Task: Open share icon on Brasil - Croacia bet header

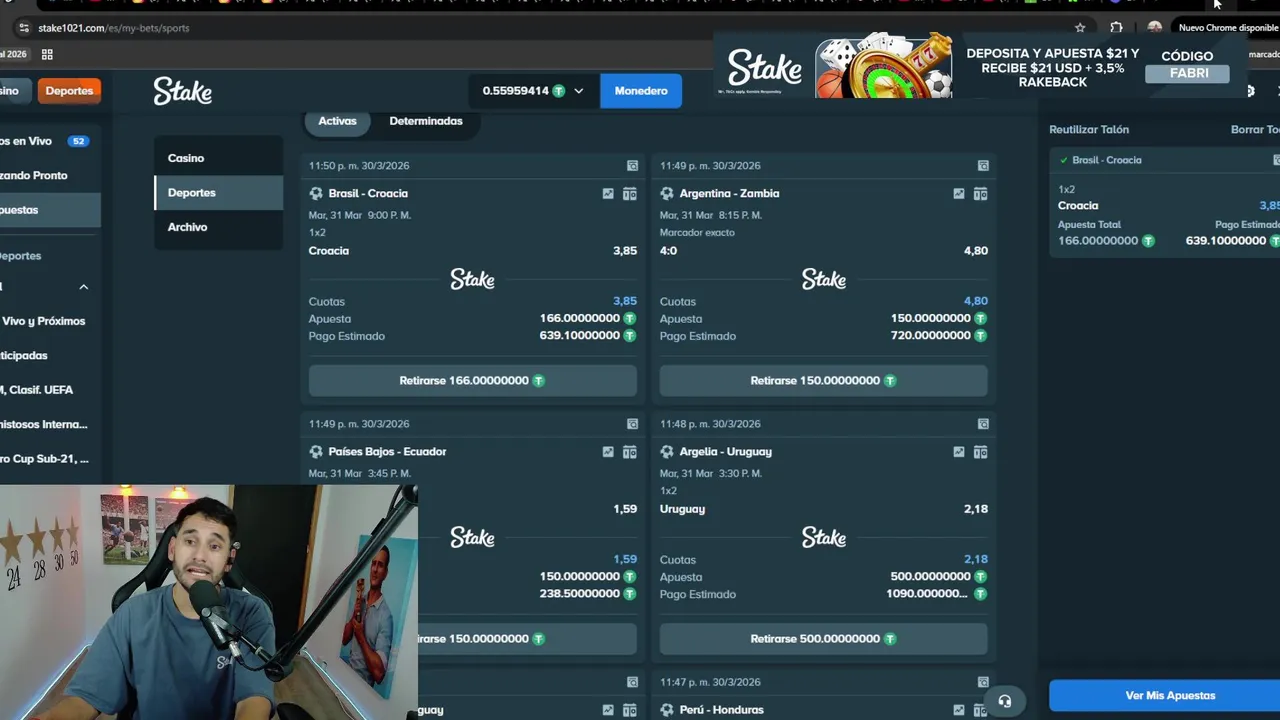Action: pyautogui.click(x=632, y=166)
